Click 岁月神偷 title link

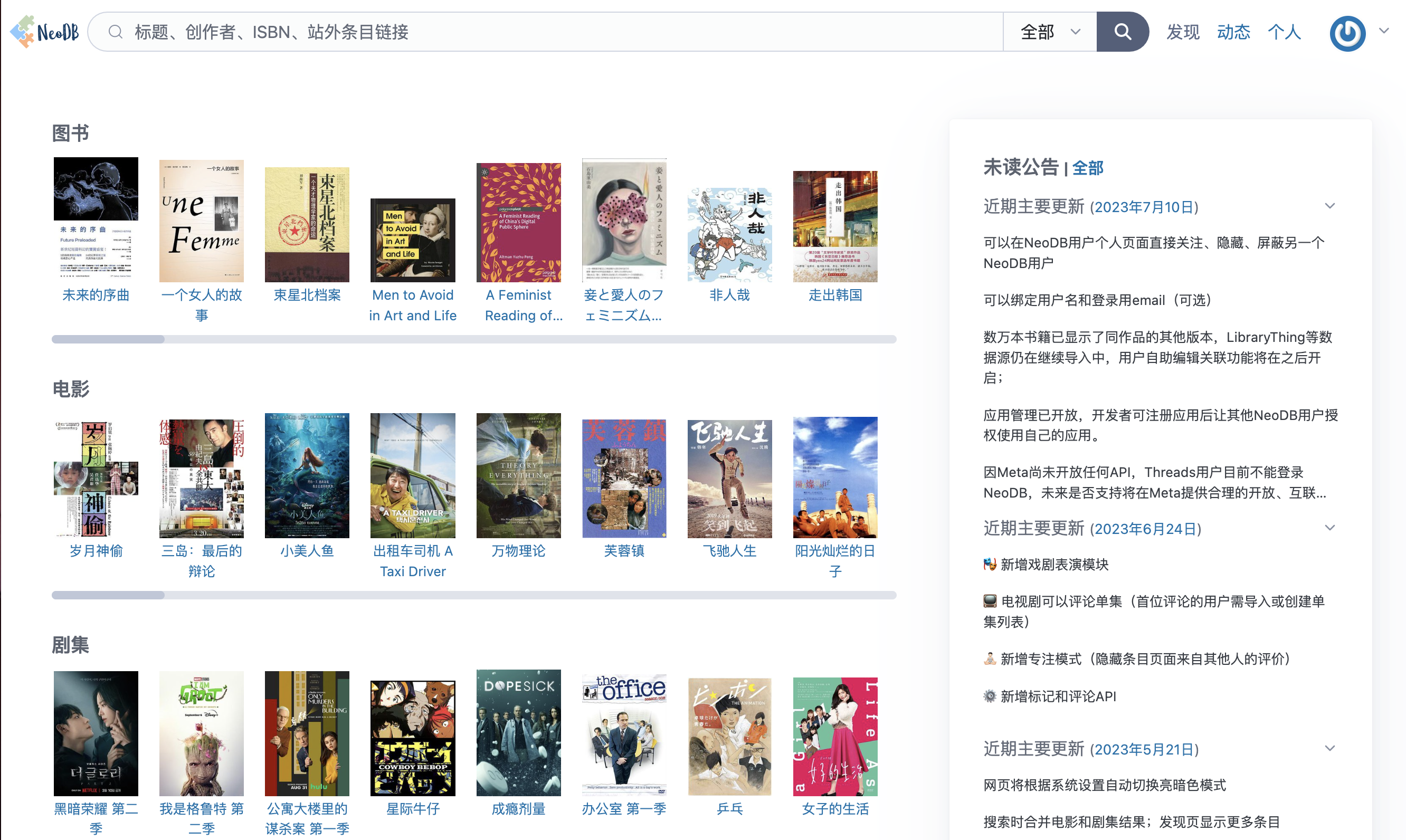click(x=96, y=551)
